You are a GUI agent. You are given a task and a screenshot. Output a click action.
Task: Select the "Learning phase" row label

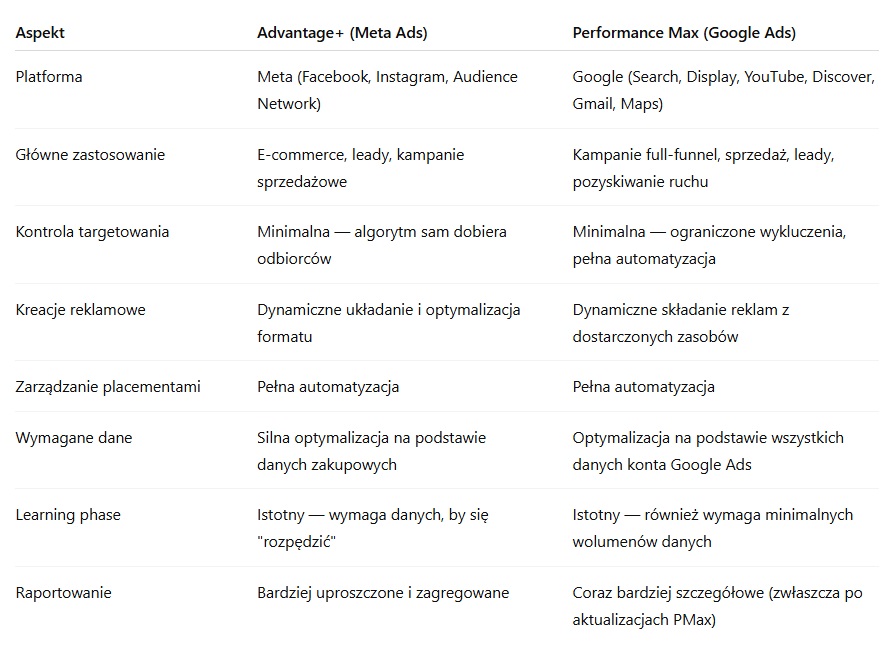[x=68, y=515]
